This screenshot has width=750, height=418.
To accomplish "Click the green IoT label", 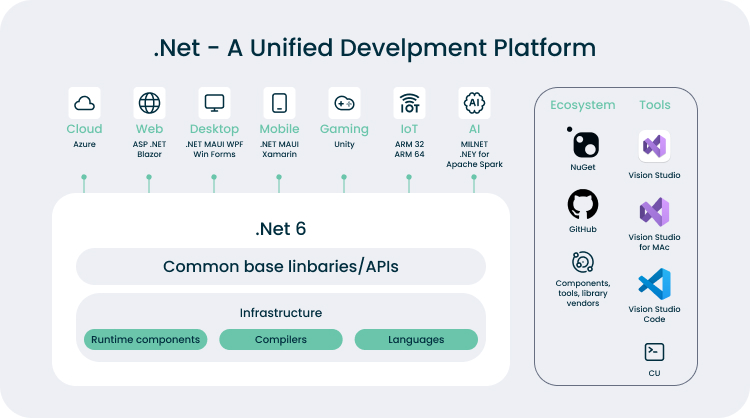I will tap(409, 129).
